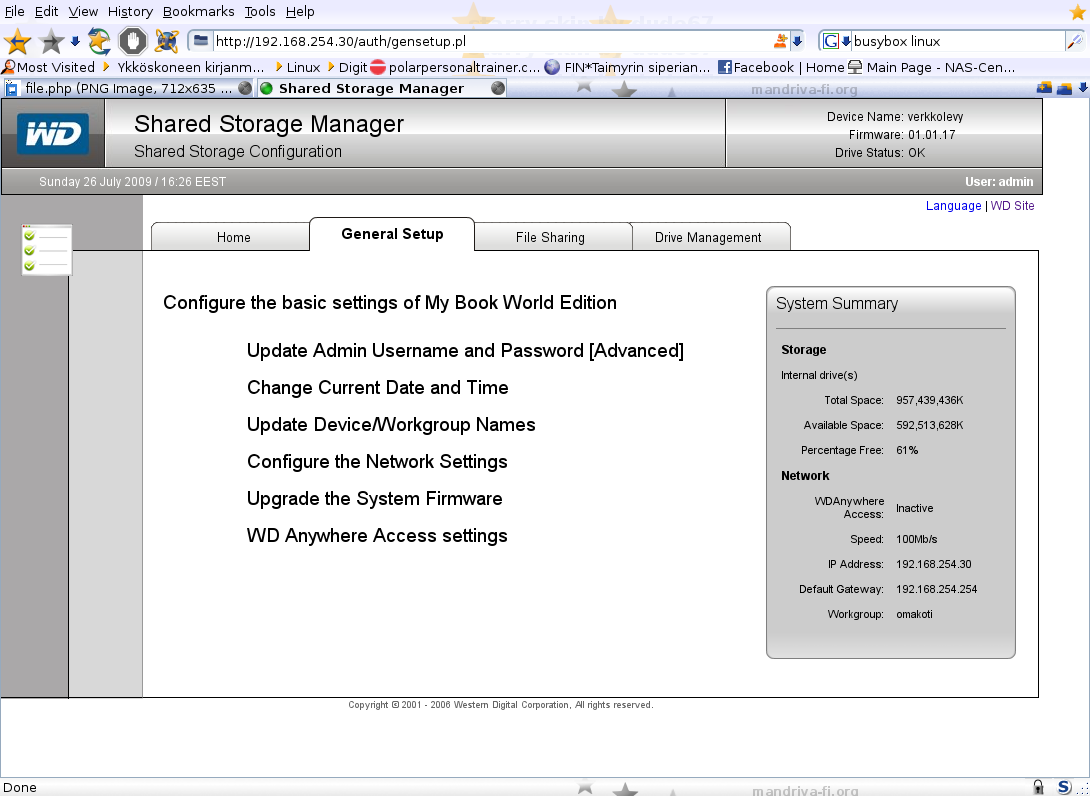This screenshot has height=796, width=1090.
Task: Click the Available Space value 592,513,628K
Action: click(x=929, y=425)
